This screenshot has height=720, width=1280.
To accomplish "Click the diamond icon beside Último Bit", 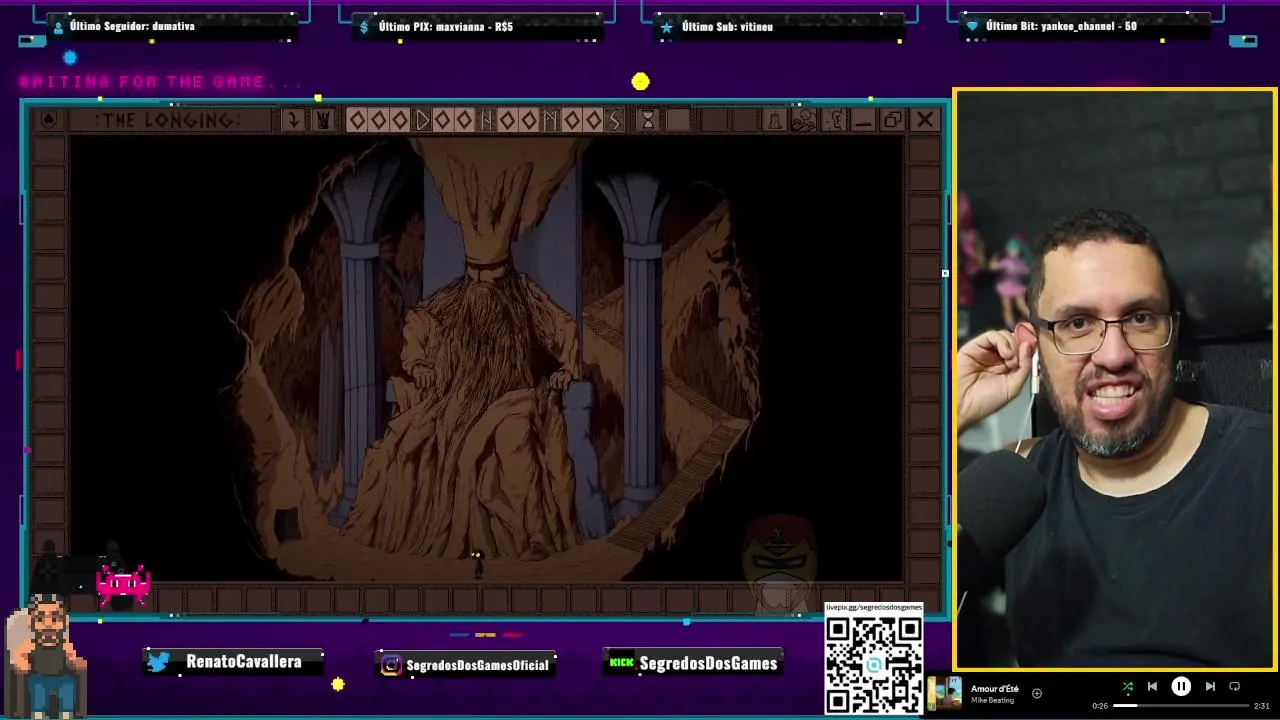I will coord(972,27).
